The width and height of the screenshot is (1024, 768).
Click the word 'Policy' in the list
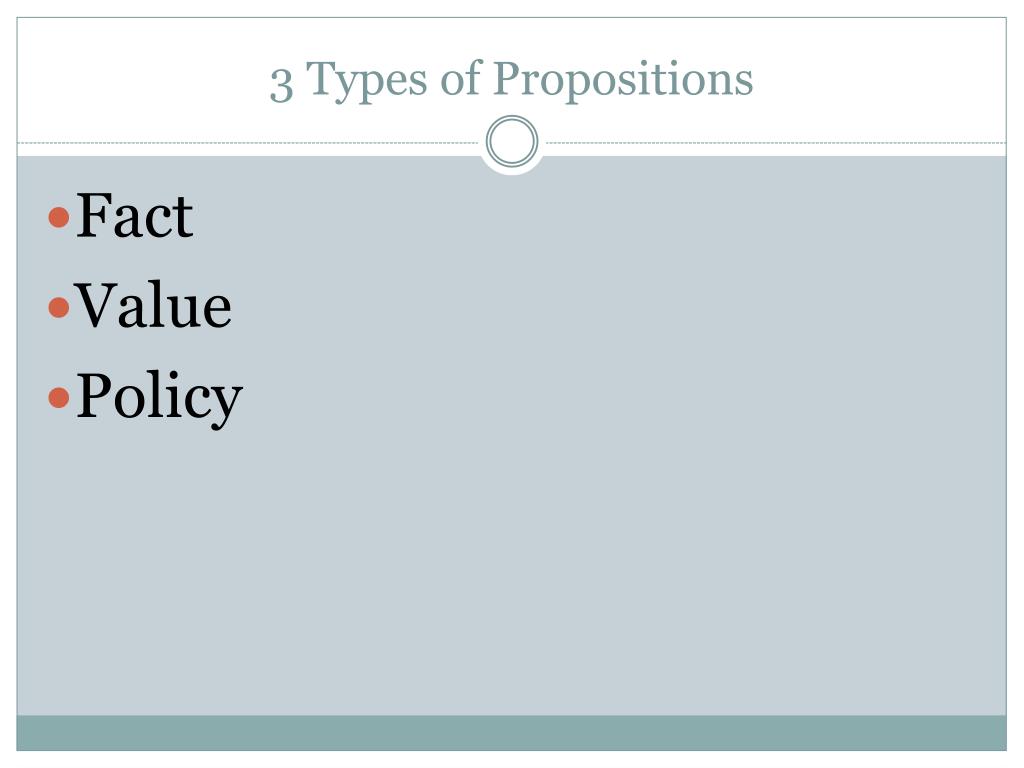pos(159,398)
